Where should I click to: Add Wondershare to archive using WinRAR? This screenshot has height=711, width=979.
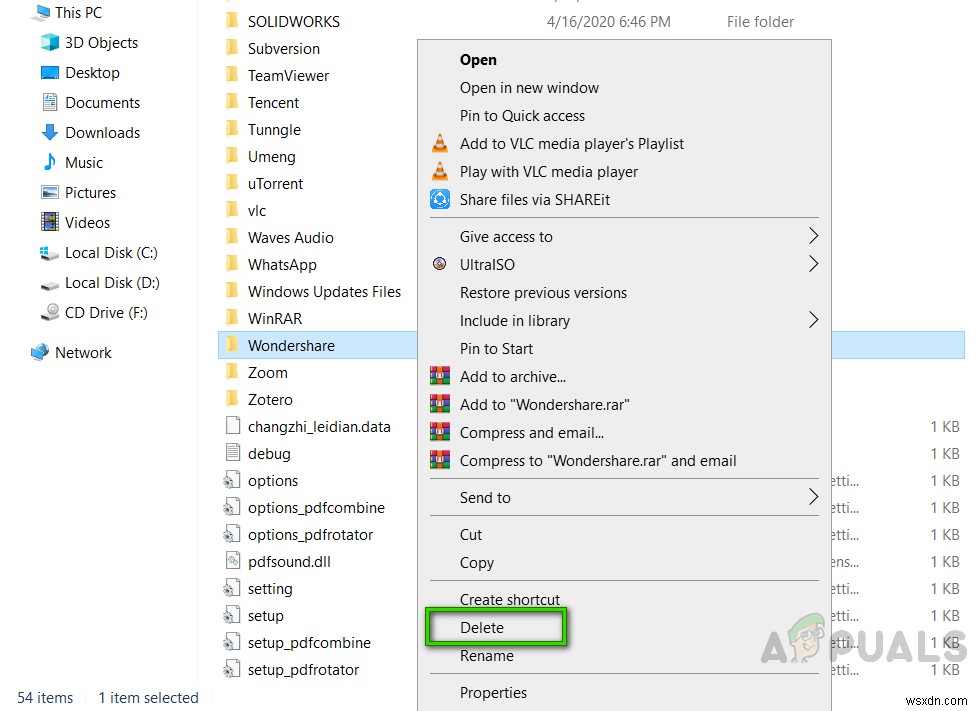[515, 376]
